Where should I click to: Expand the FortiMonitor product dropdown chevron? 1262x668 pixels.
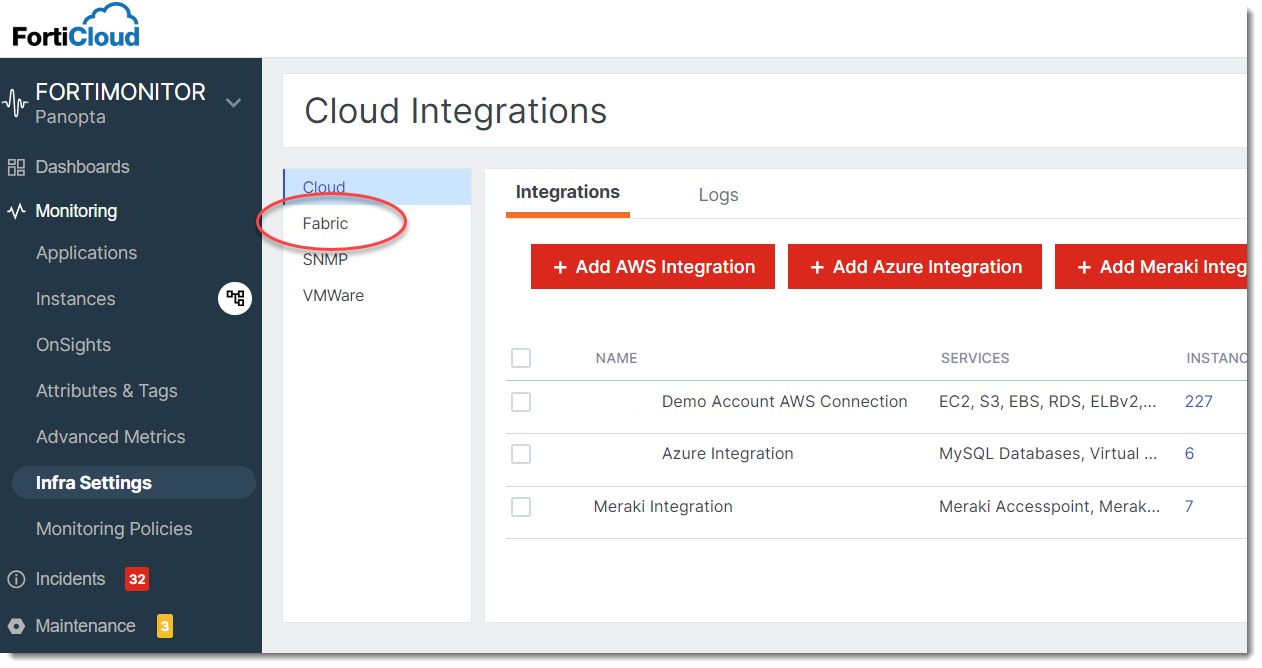233,102
